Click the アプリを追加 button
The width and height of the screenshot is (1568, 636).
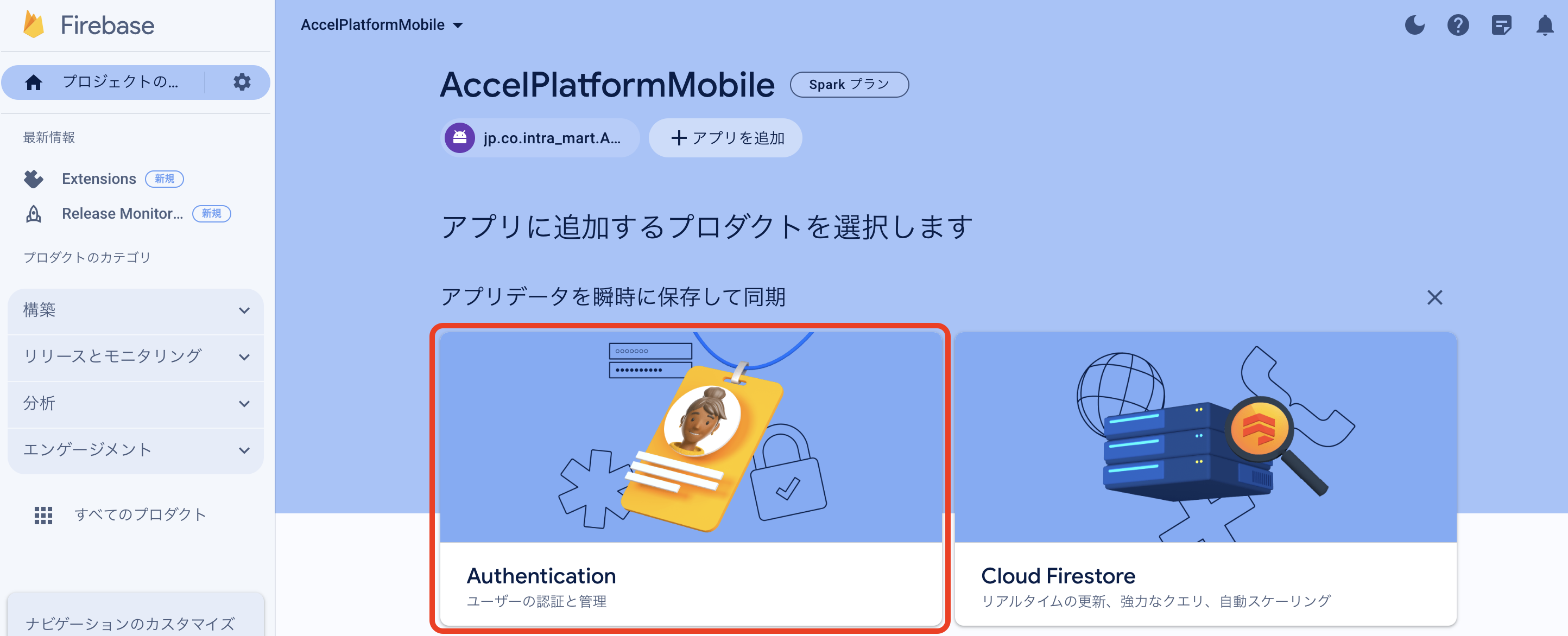[x=725, y=138]
